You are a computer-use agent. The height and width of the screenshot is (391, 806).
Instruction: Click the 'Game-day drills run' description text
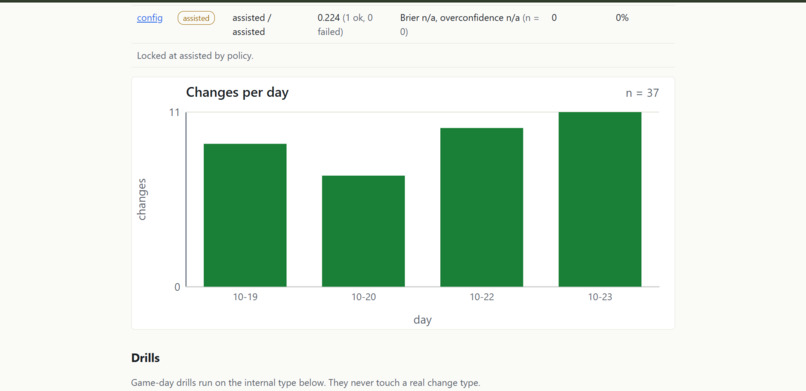[305, 383]
